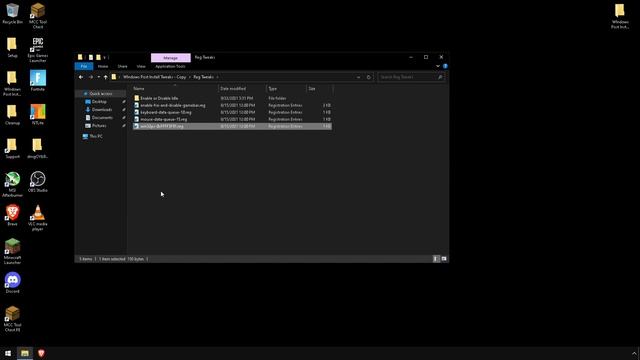Click the Manage contextual tab

click(x=171, y=58)
